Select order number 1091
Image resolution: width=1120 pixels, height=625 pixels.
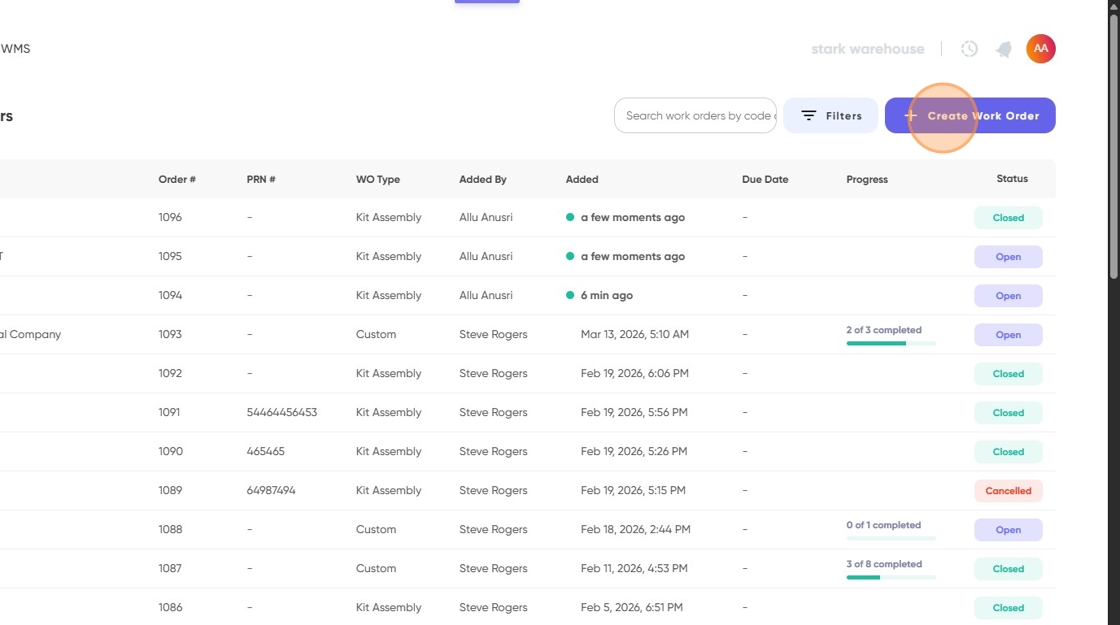tap(169, 412)
